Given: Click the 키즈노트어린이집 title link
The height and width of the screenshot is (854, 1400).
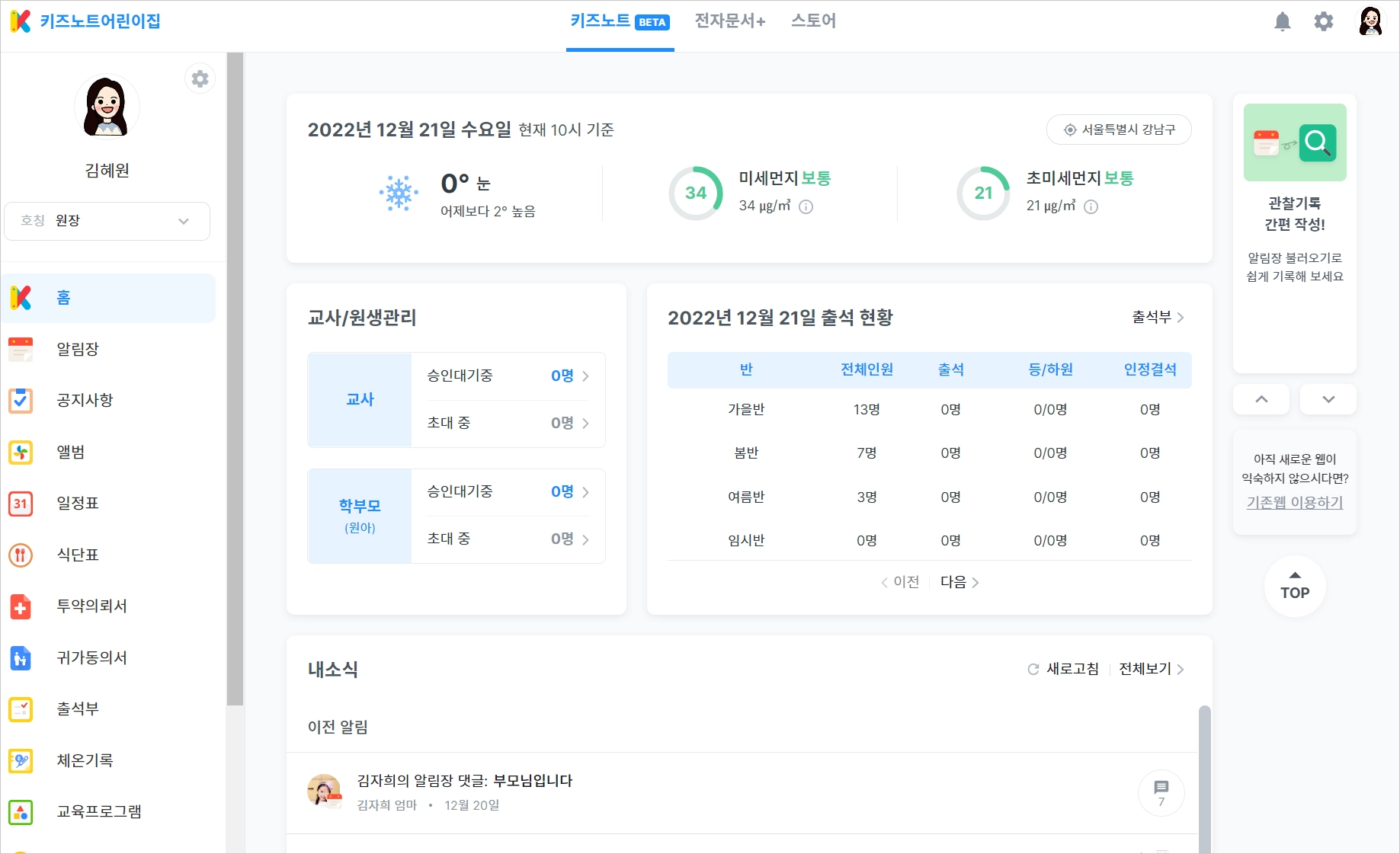Looking at the screenshot, I should click(100, 21).
